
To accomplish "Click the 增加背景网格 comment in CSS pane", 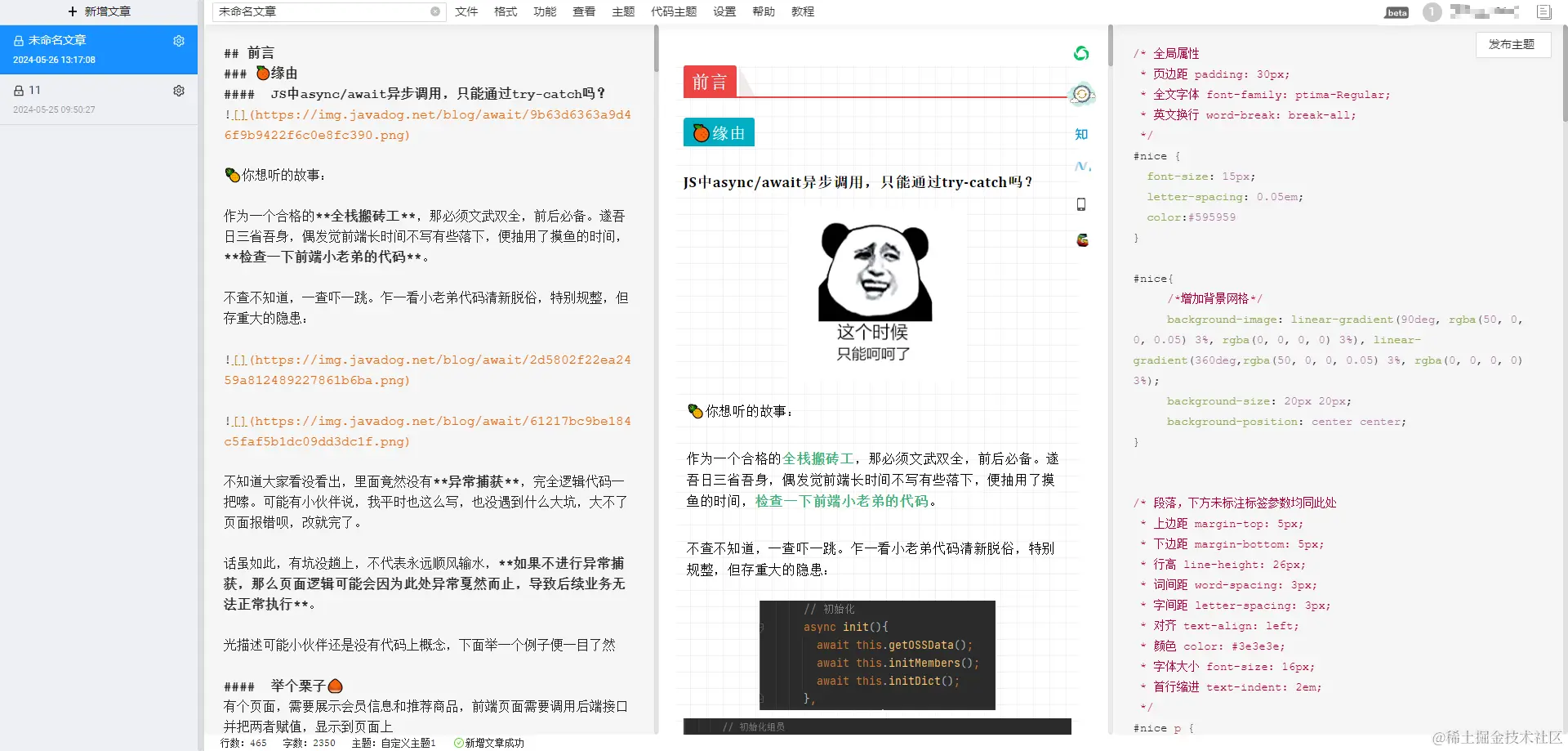I will pos(1214,298).
